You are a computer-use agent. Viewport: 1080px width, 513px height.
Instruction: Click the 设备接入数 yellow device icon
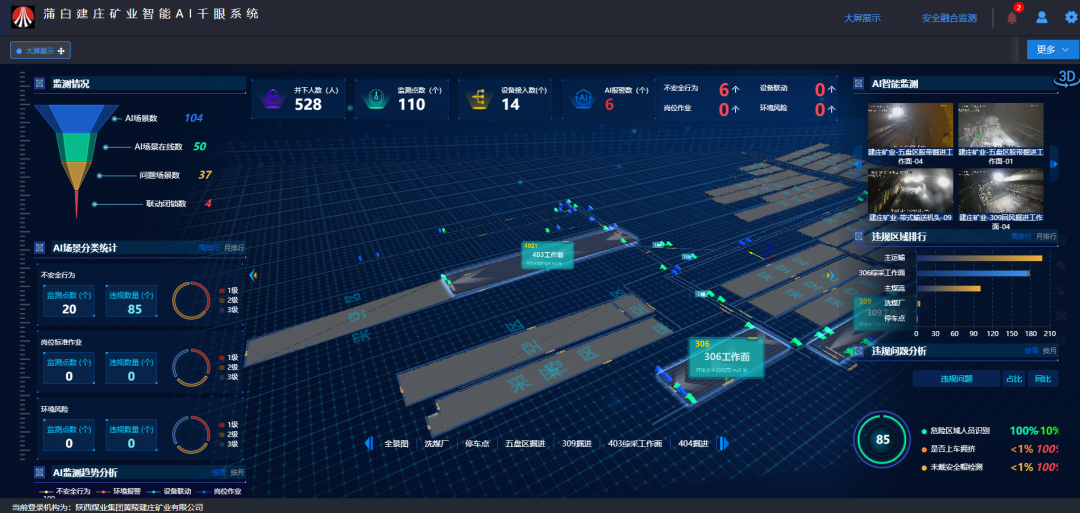479,98
